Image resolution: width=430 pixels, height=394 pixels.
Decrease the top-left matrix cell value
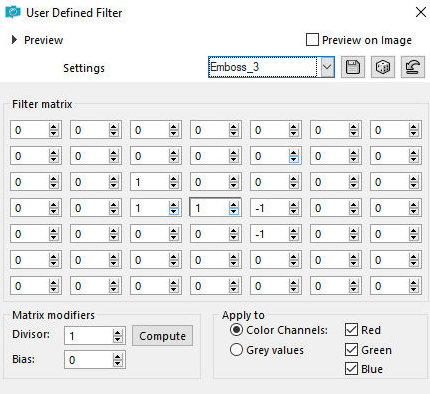click(54, 133)
